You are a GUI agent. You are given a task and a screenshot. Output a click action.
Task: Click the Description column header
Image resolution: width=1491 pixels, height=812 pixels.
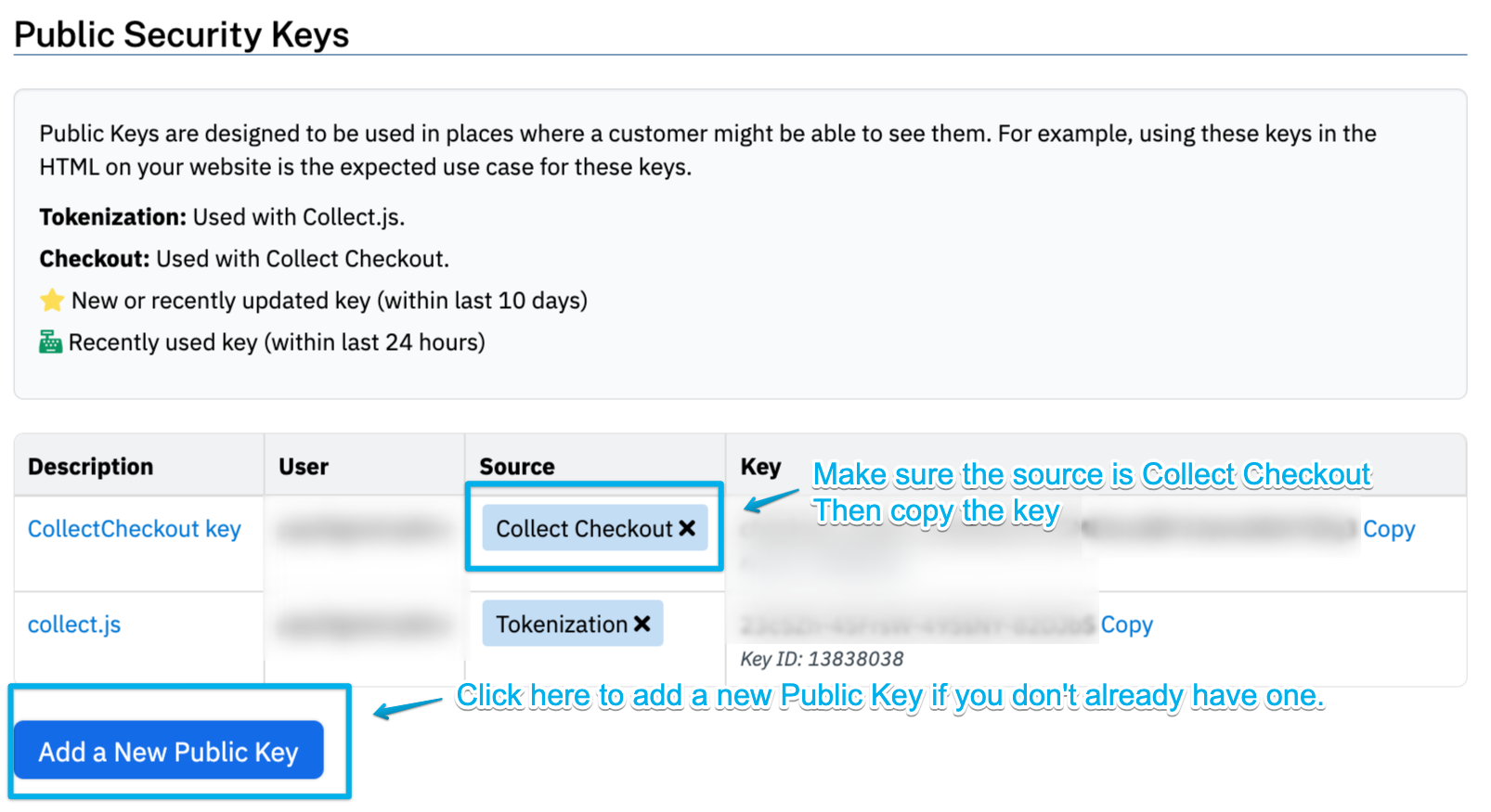[x=91, y=467]
